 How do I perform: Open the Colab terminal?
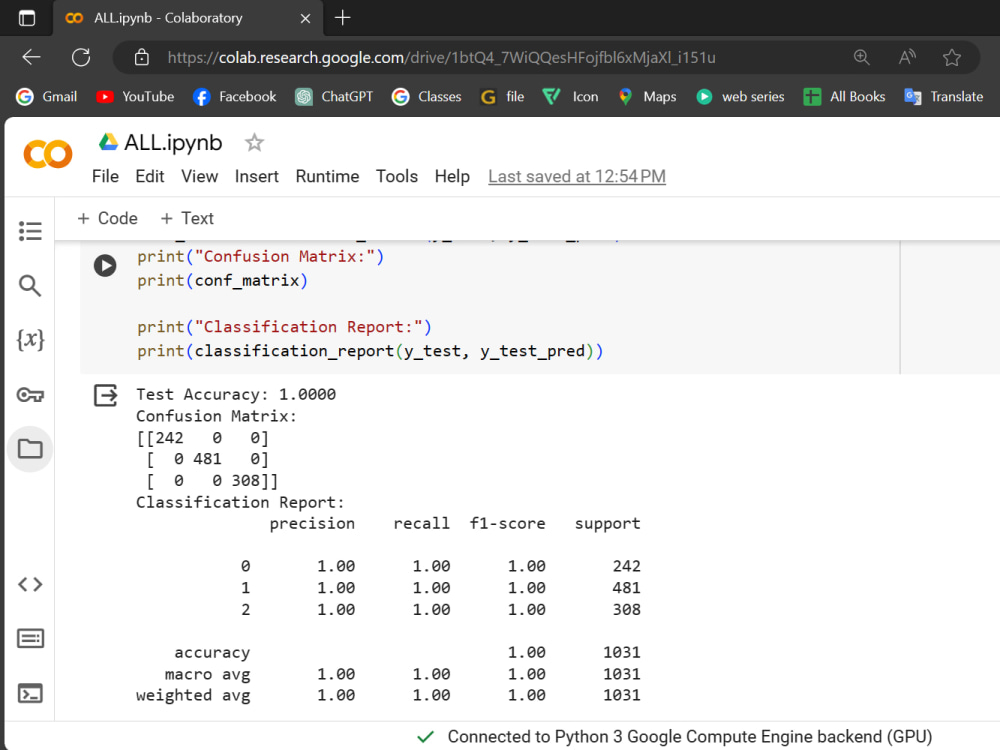coord(30,692)
